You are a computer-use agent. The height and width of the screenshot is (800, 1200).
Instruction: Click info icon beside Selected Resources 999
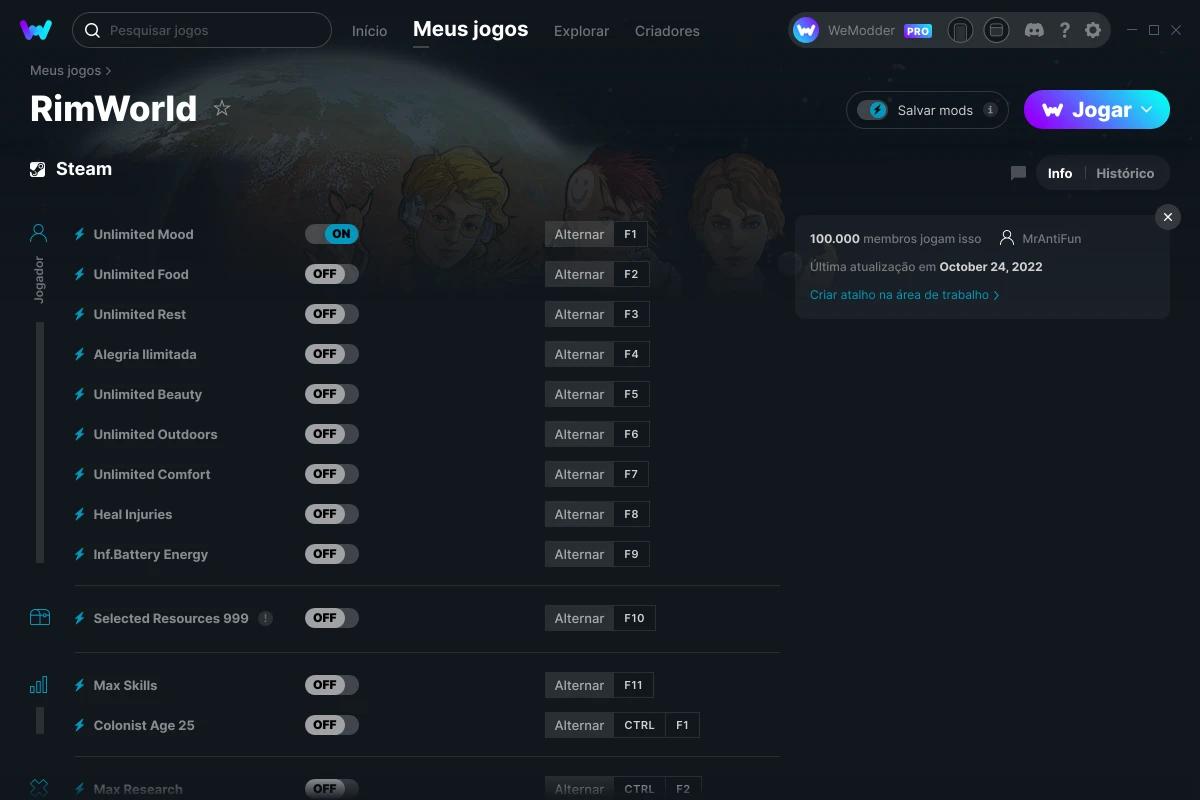click(265, 618)
